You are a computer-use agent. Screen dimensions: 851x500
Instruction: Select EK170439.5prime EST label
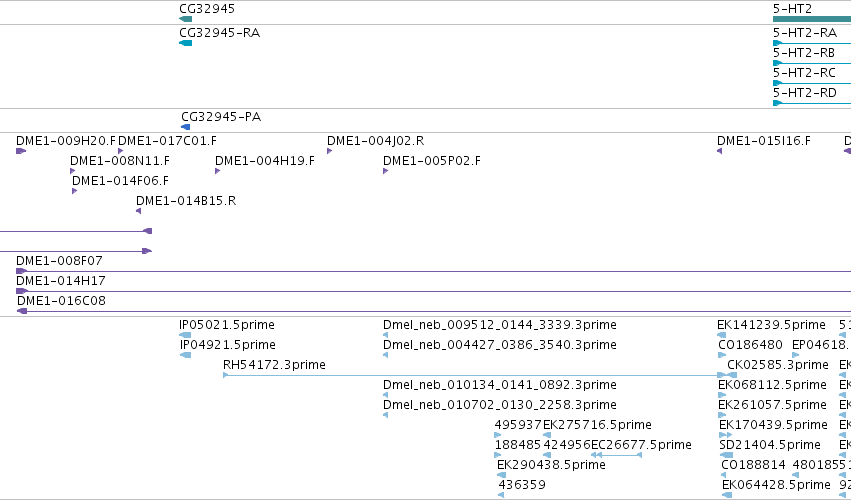click(773, 425)
